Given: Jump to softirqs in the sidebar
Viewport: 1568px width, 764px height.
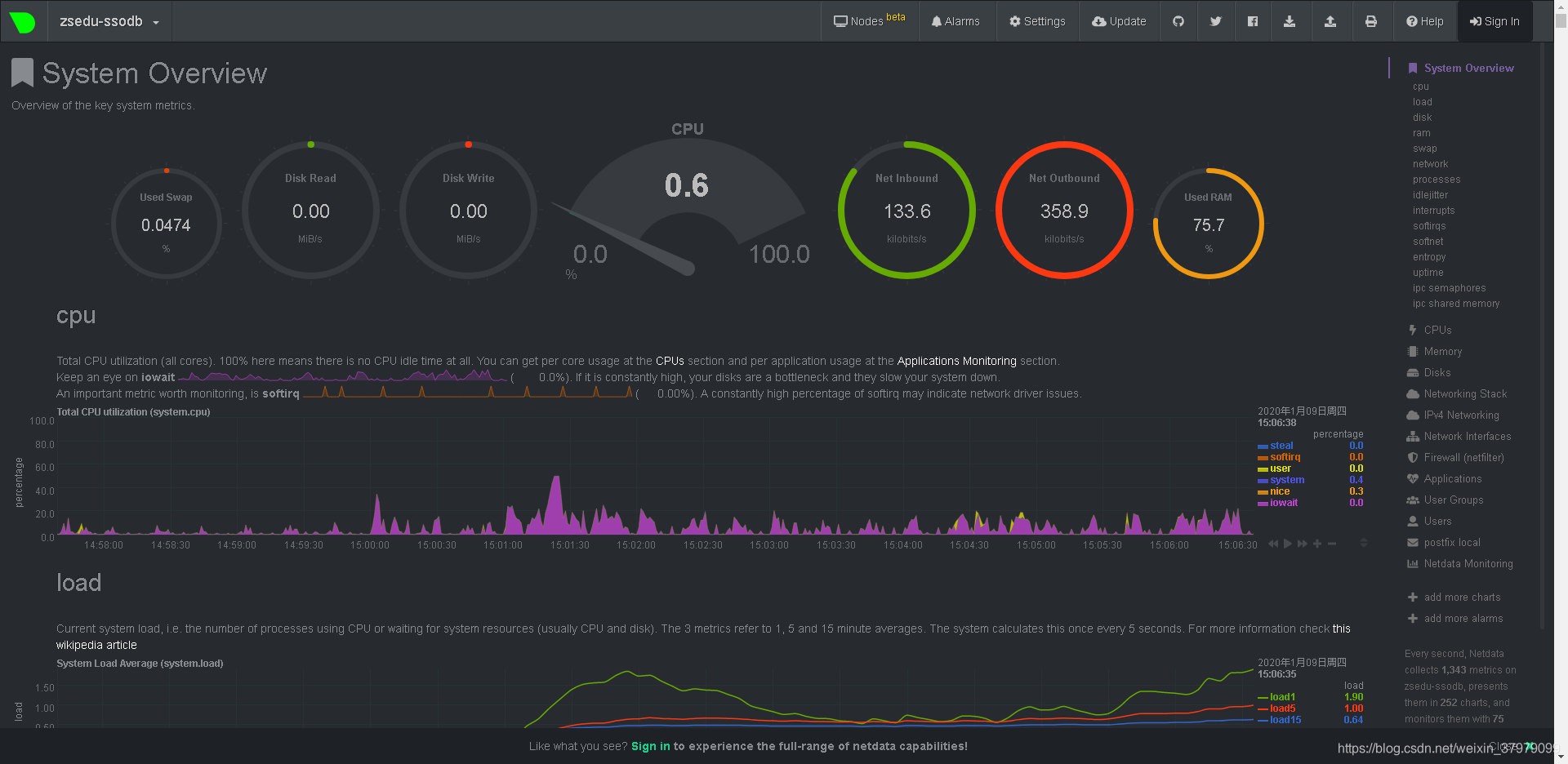Looking at the screenshot, I should pos(1429,226).
